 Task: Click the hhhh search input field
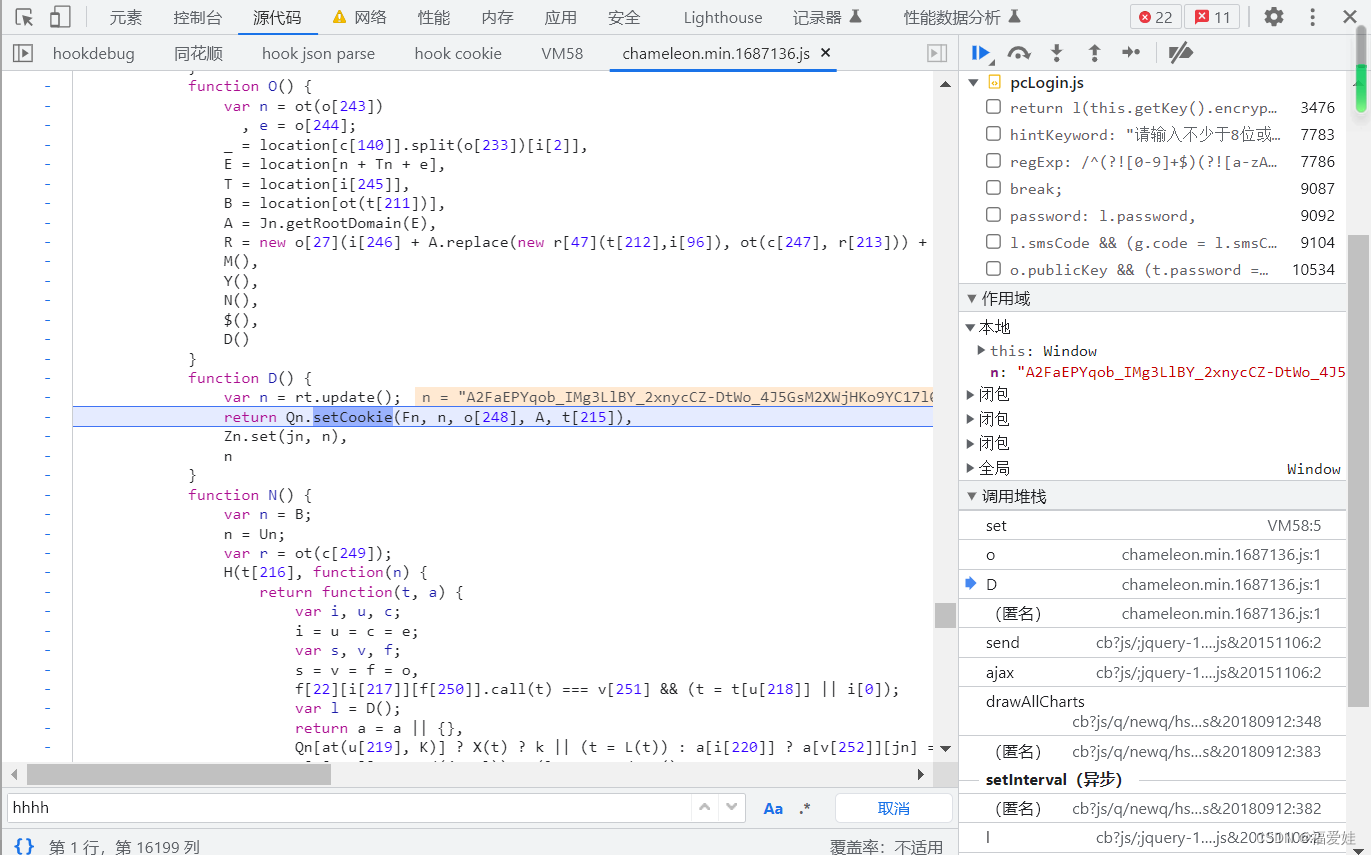(348, 808)
